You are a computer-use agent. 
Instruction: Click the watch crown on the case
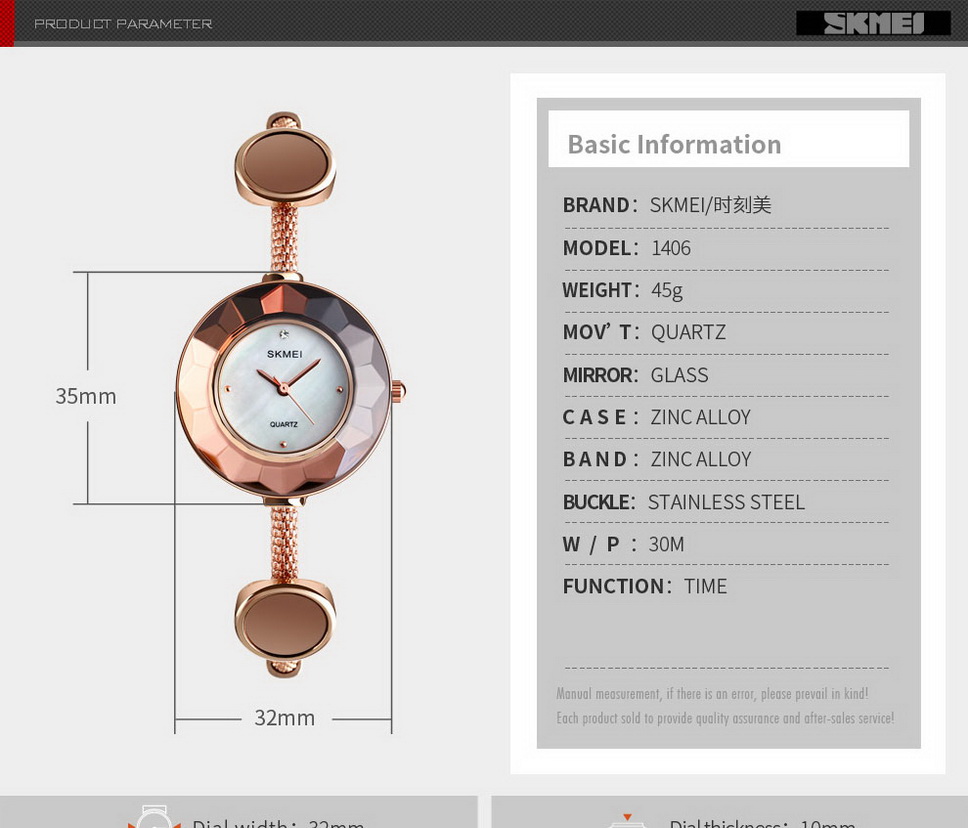398,389
